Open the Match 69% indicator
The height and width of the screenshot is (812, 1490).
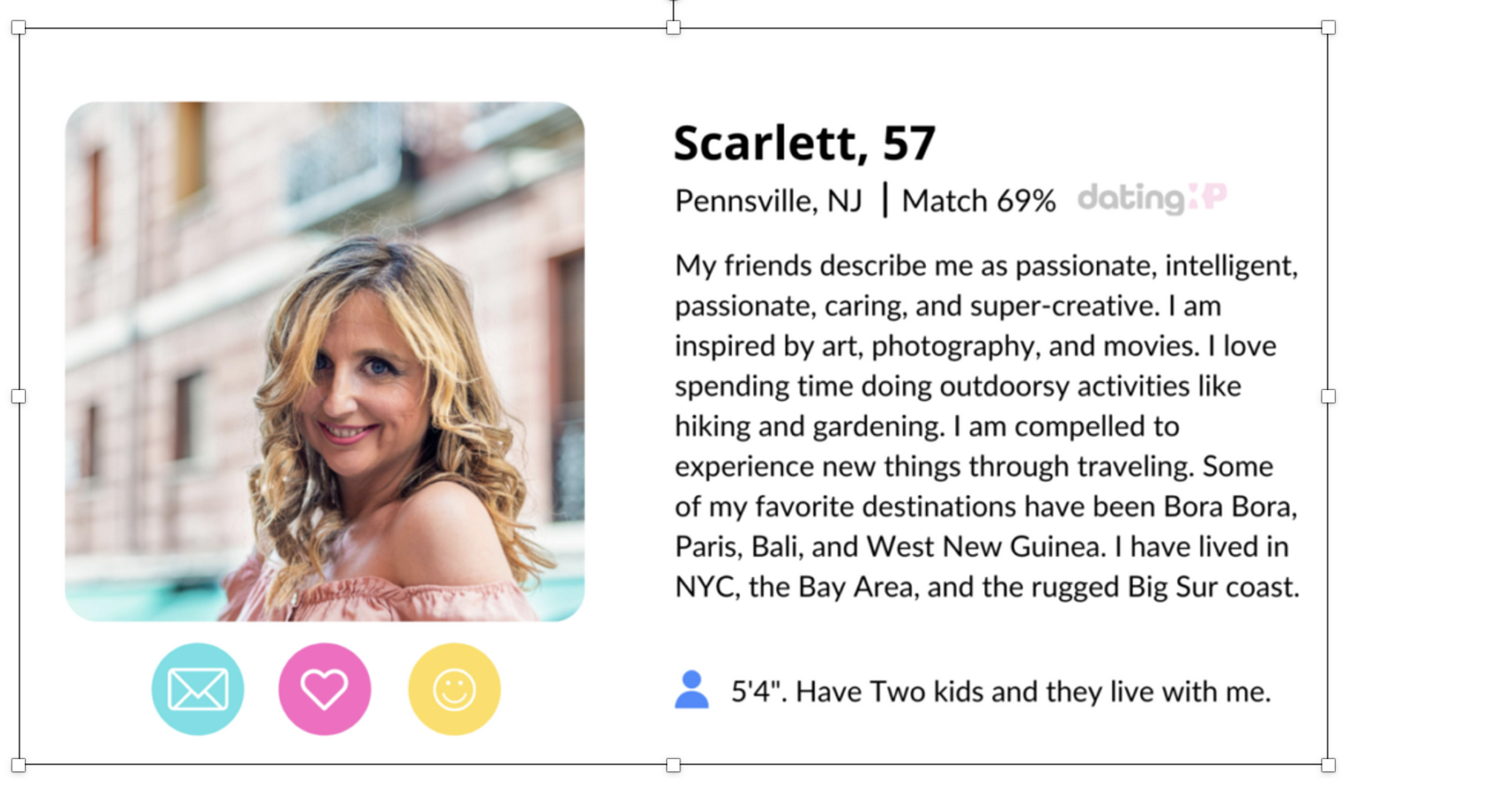pos(978,200)
